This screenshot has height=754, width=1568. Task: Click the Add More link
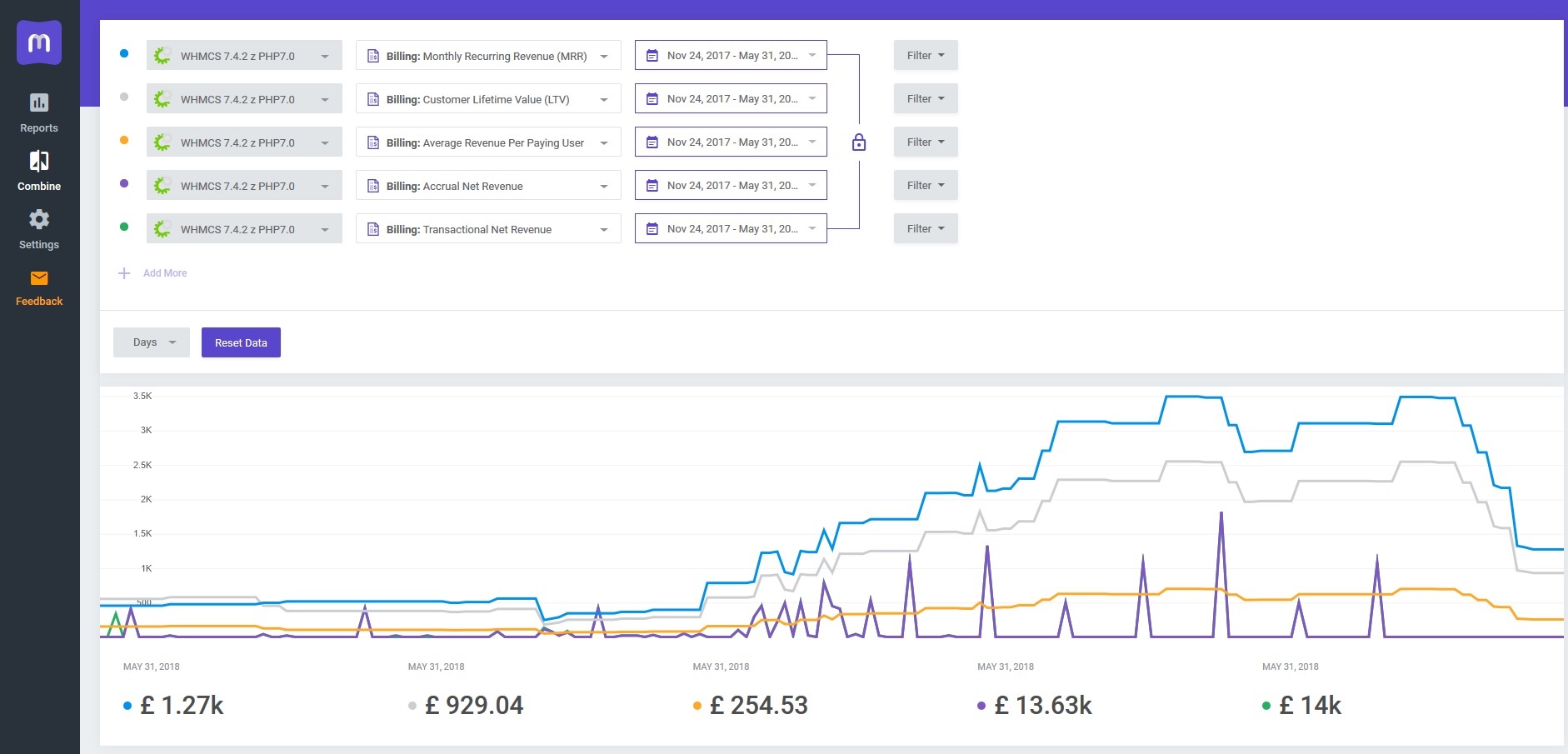tap(165, 273)
